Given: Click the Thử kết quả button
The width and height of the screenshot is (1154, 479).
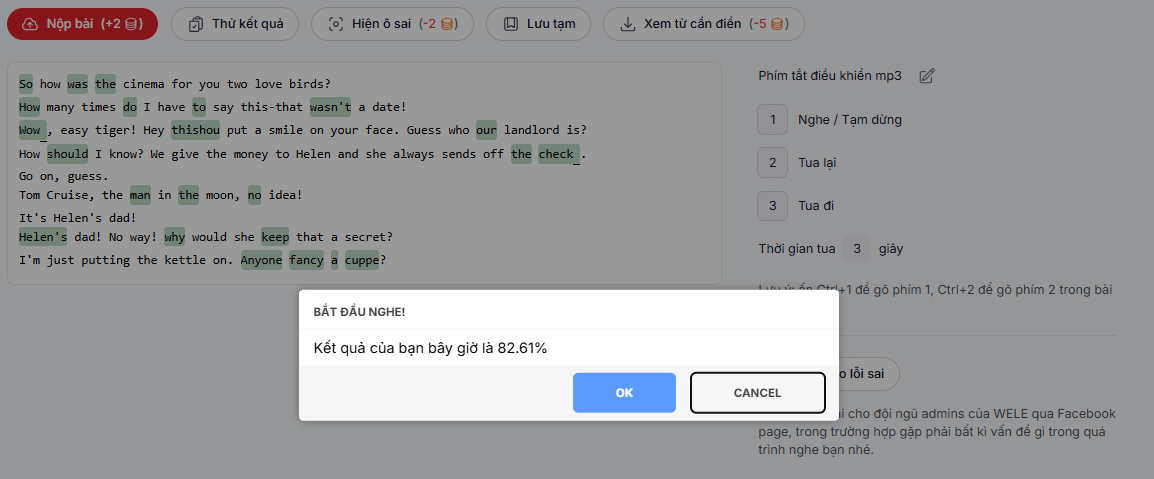Looking at the screenshot, I should (x=235, y=24).
